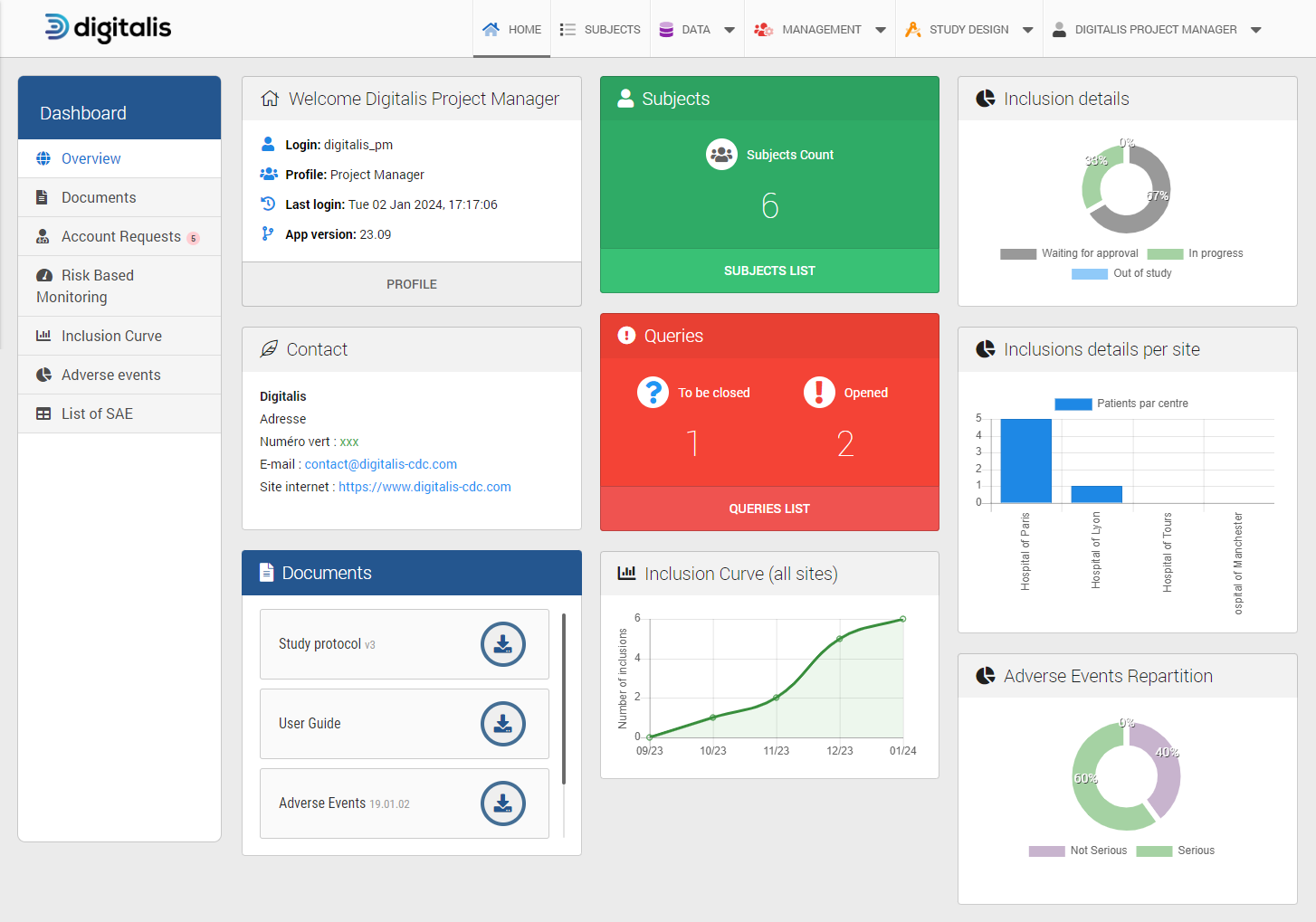Toggle Not Serious legend in Adverse Events
The height and width of the screenshot is (922, 1316).
click(x=1046, y=851)
